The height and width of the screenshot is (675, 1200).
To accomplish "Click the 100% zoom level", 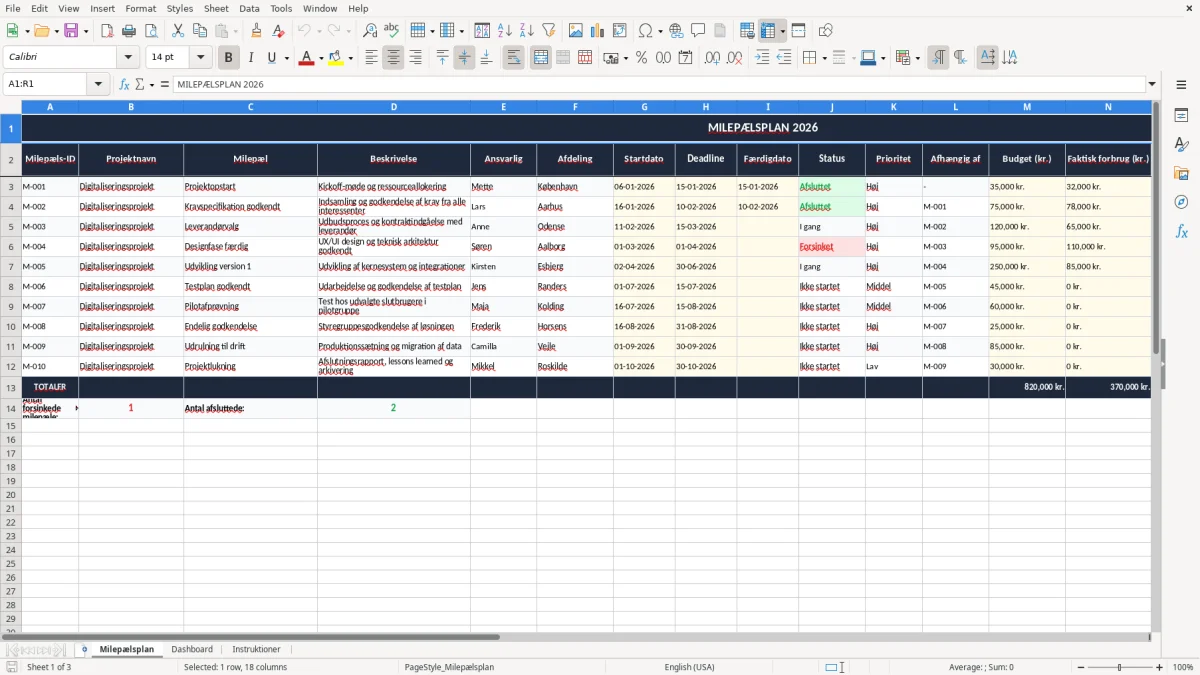I will [1183, 667].
